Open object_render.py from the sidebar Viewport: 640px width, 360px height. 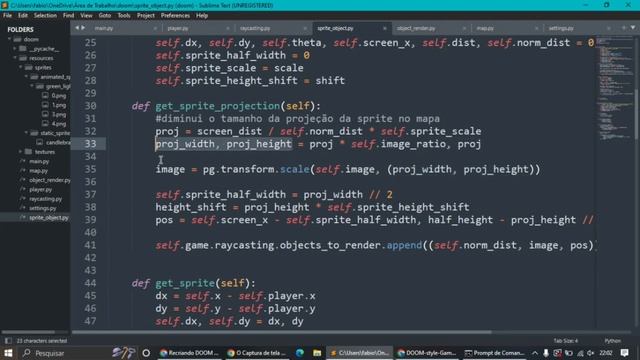[49, 180]
